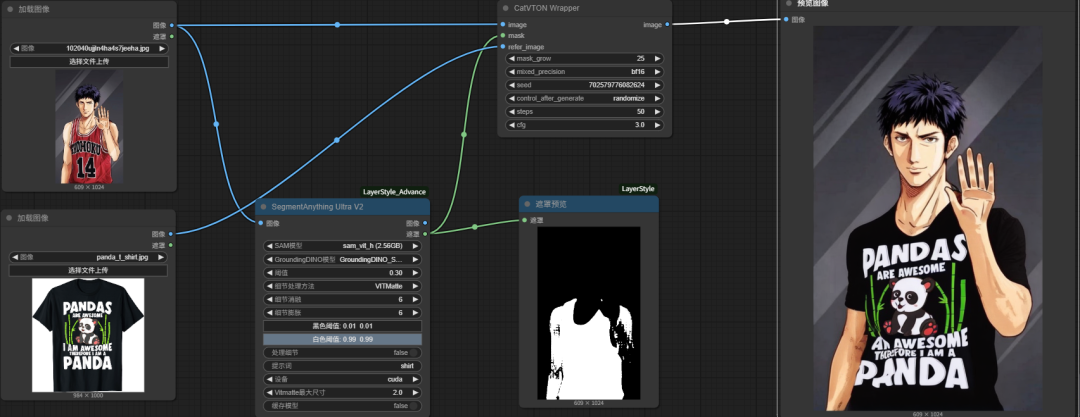Decrease mask_grow with its left arrow
Image resolution: width=1080 pixels, height=417 pixels.
coord(512,59)
